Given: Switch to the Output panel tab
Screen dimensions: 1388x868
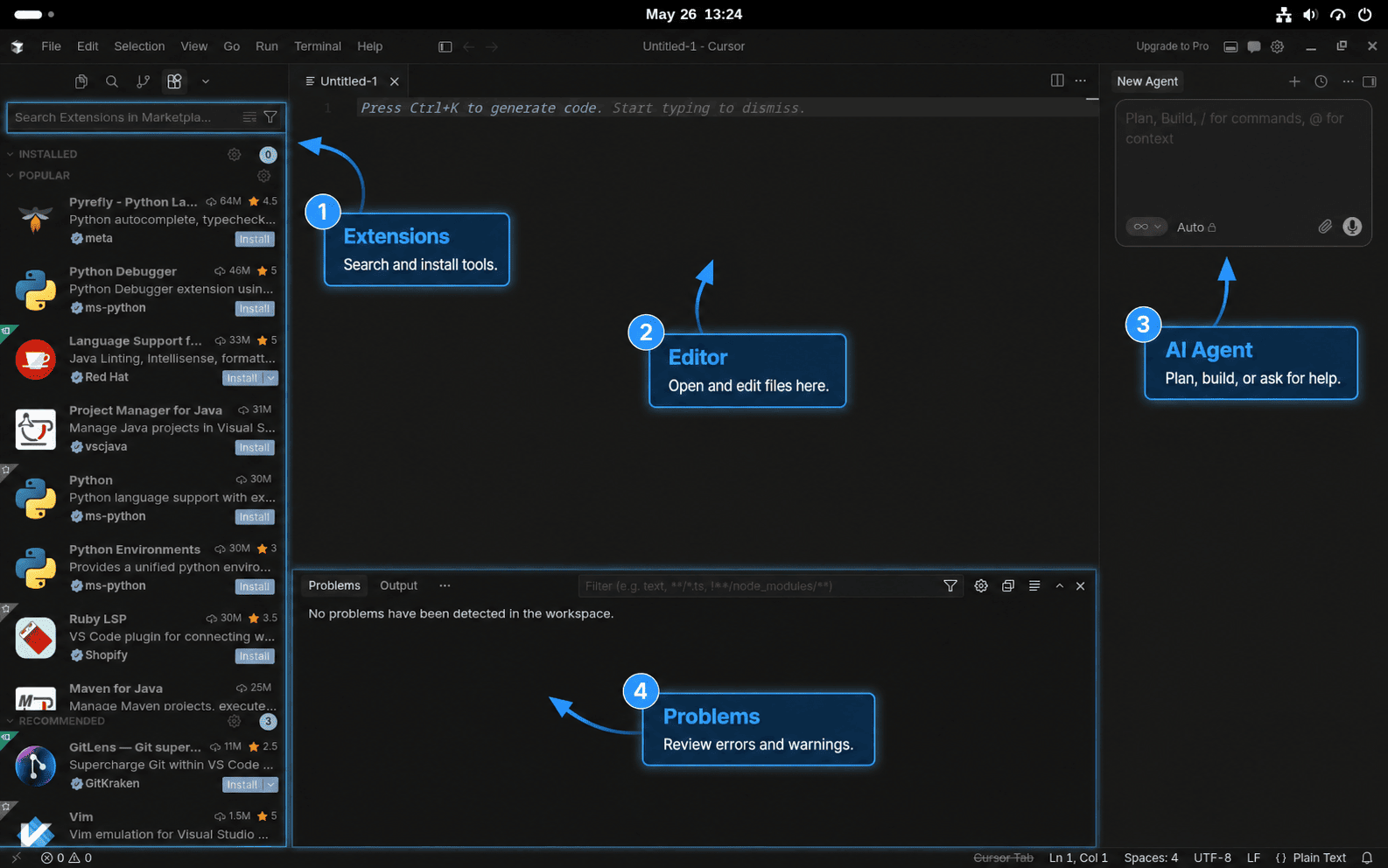Looking at the screenshot, I should tap(398, 585).
